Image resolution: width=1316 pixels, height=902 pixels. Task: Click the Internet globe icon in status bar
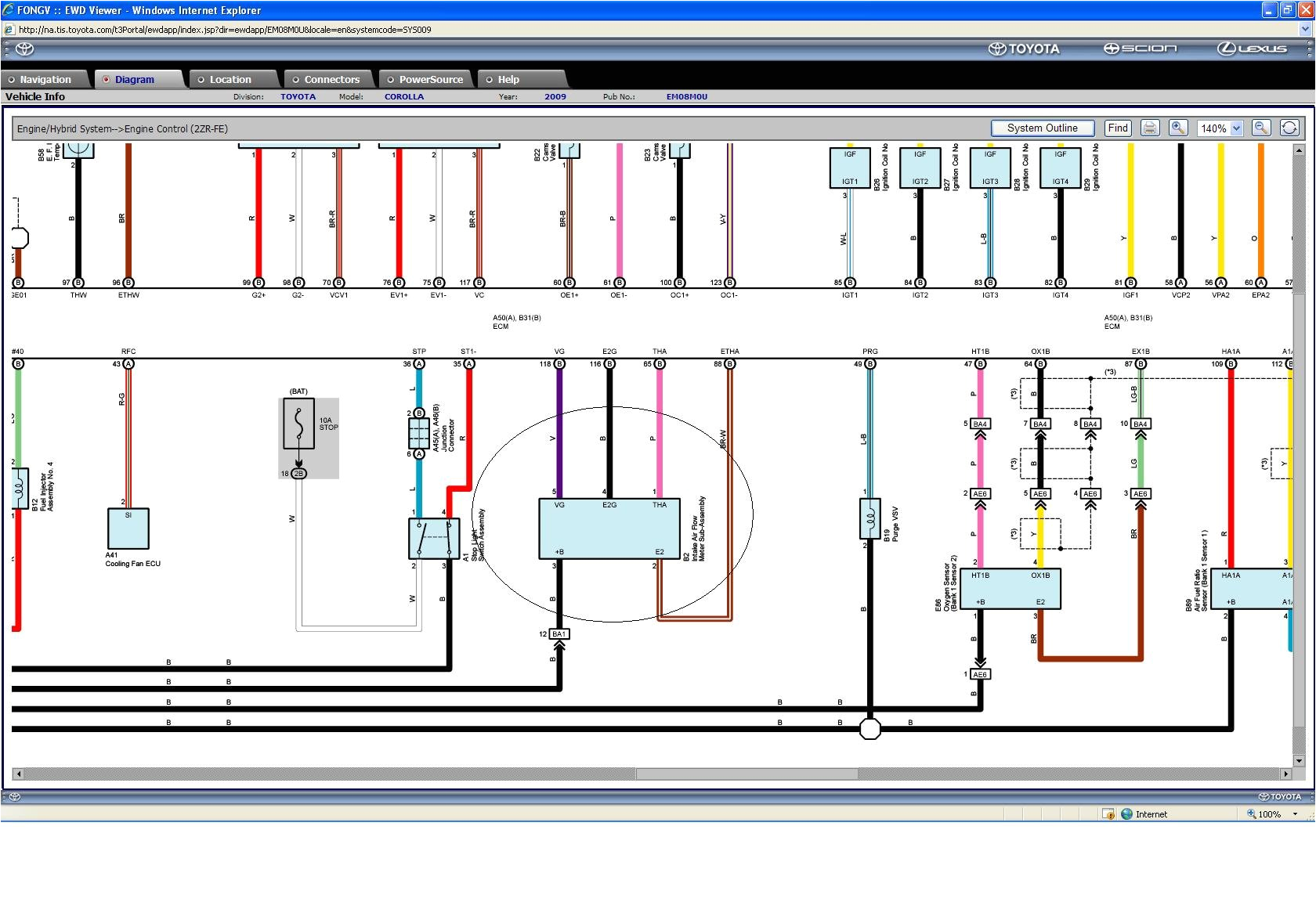[x=1126, y=814]
